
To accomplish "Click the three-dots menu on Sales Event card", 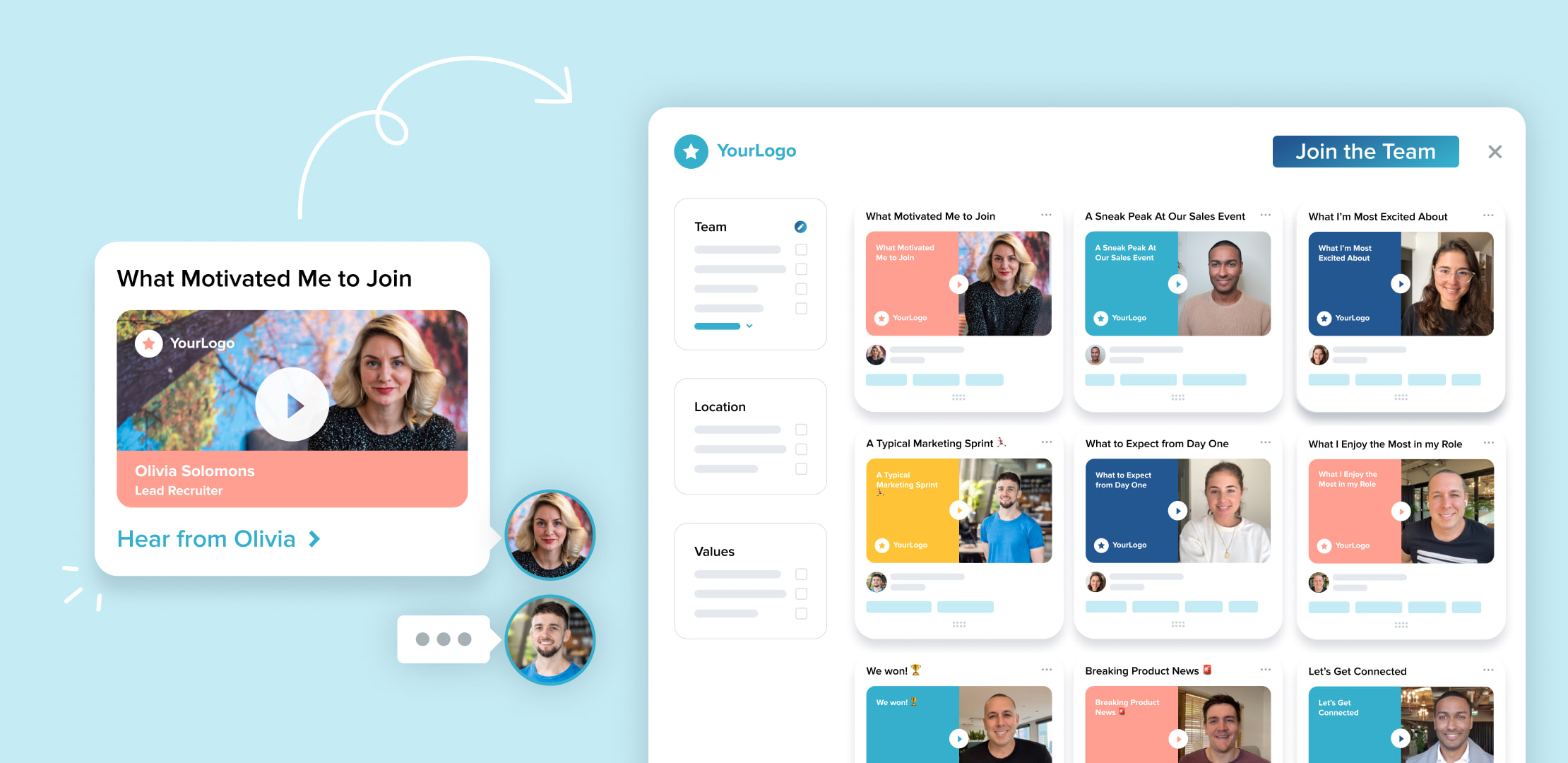I will [1268, 216].
